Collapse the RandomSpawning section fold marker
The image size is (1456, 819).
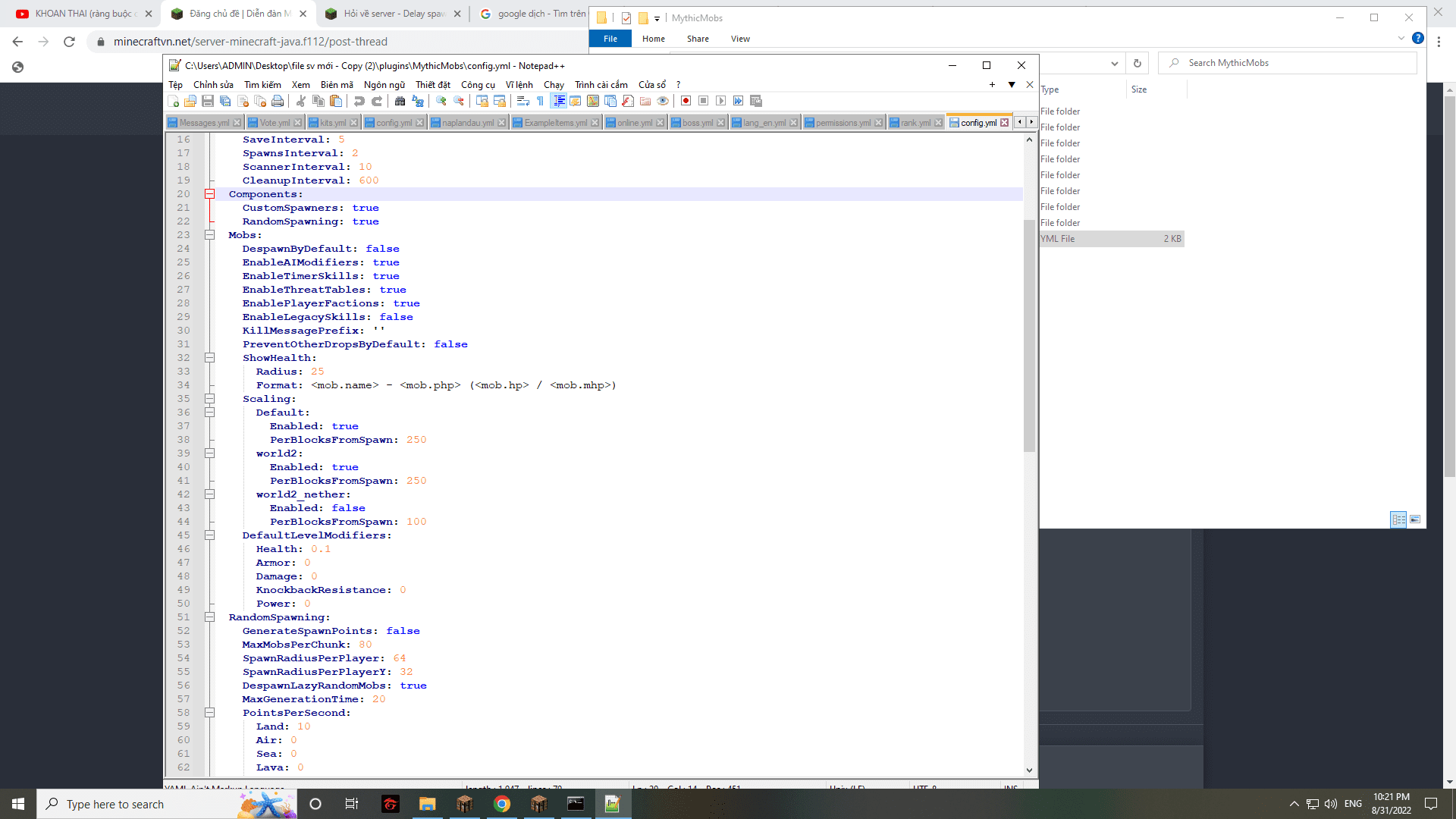click(210, 617)
